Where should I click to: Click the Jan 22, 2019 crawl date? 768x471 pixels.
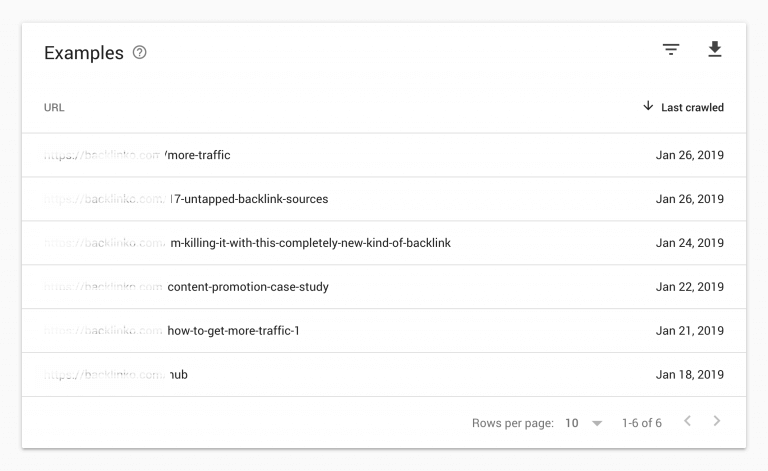(x=690, y=287)
